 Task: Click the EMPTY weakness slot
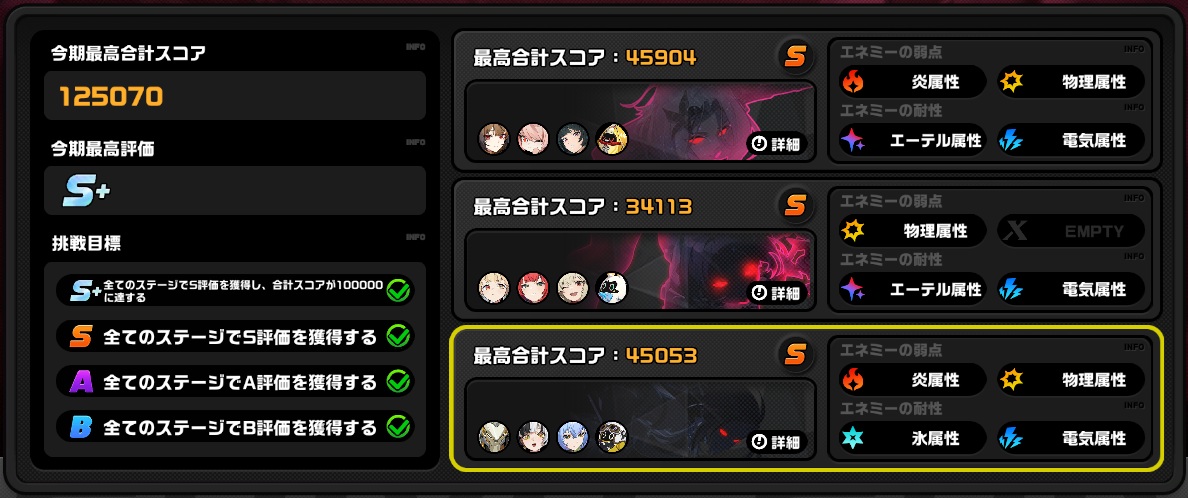1071,230
